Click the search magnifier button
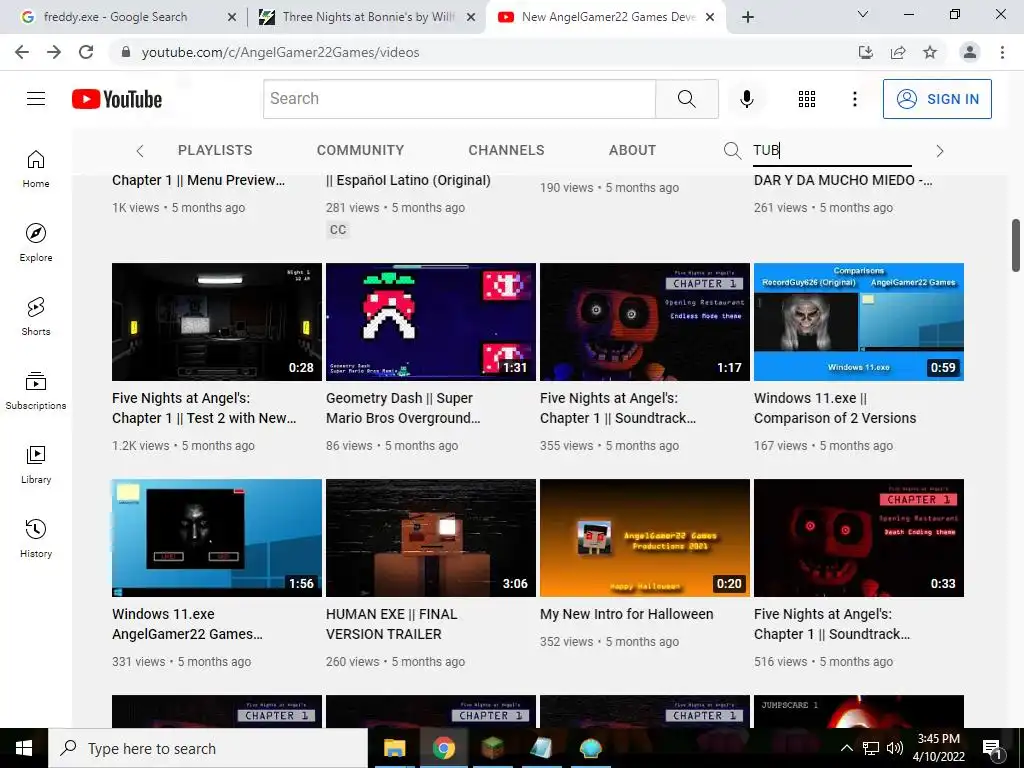This screenshot has height=768, width=1024. (x=686, y=99)
